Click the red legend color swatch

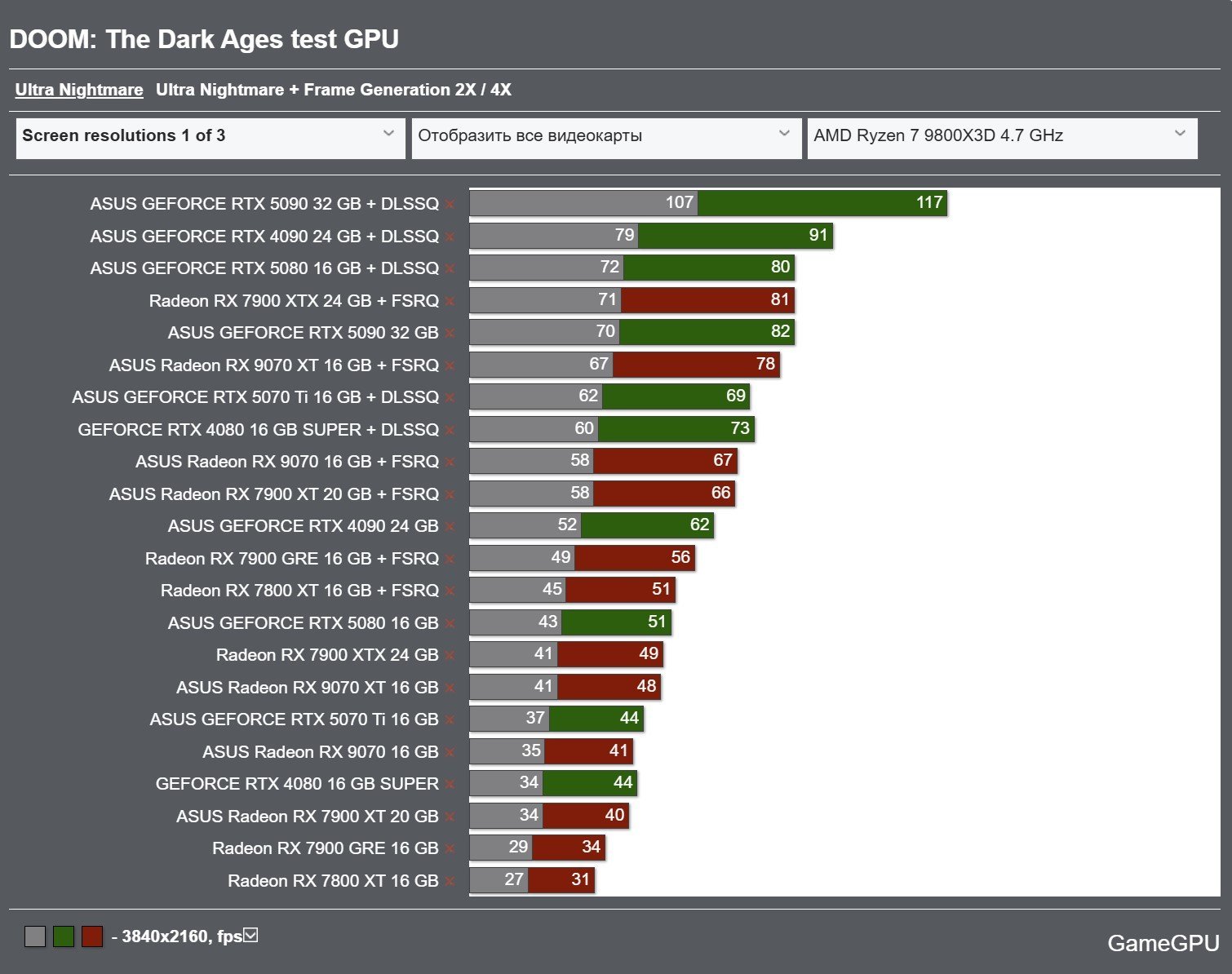(92, 936)
